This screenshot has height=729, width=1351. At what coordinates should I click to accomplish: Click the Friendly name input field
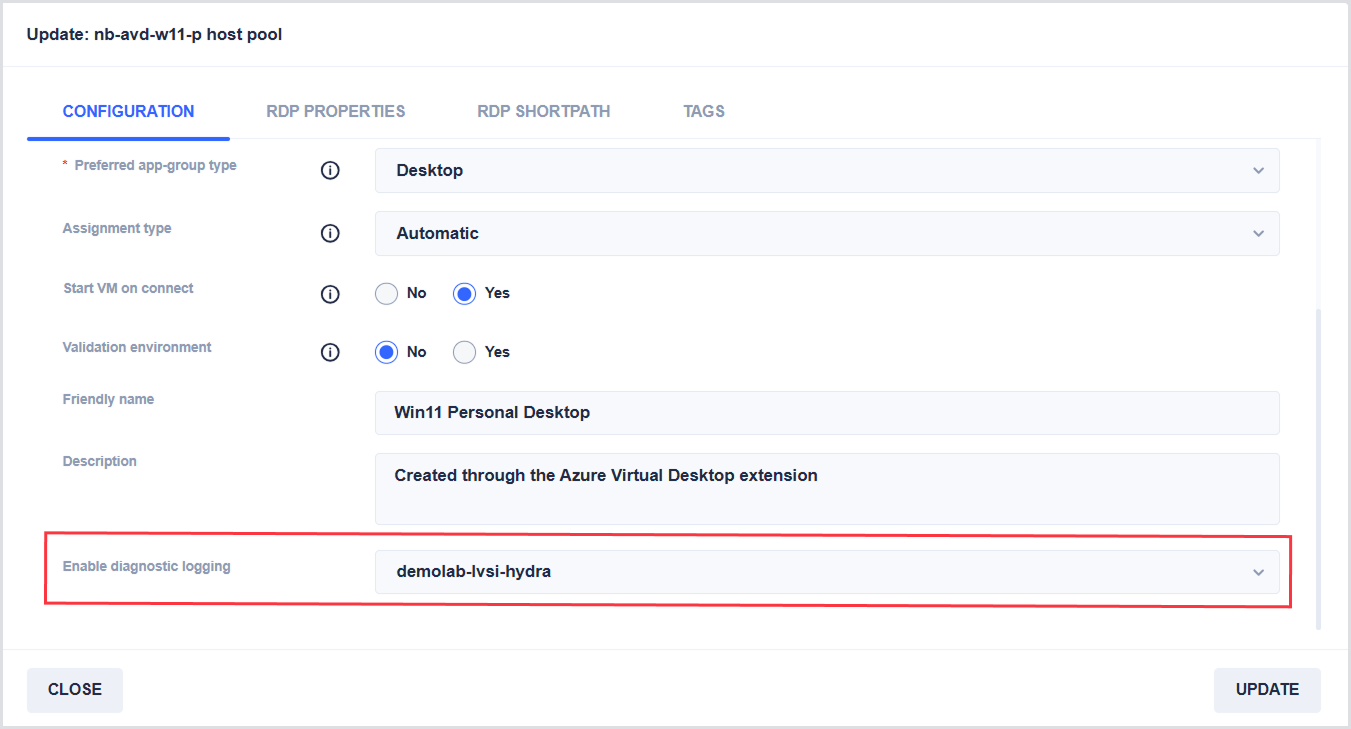pos(827,413)
